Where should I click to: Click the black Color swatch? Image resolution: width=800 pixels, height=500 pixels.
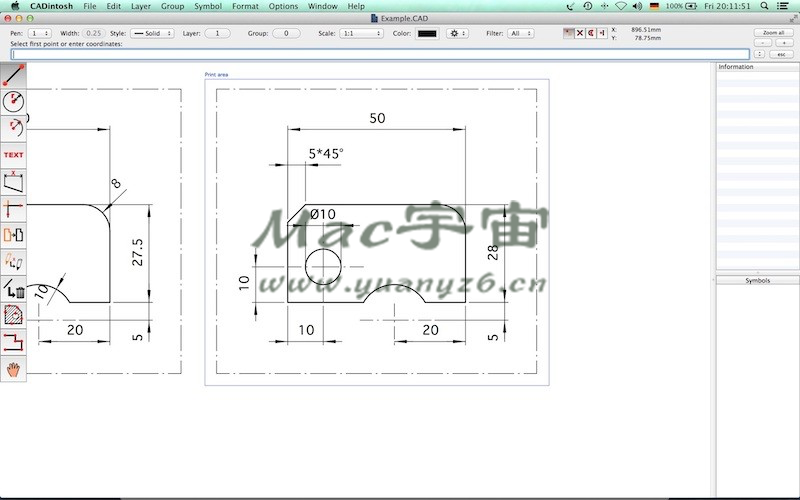coord(427,33)
